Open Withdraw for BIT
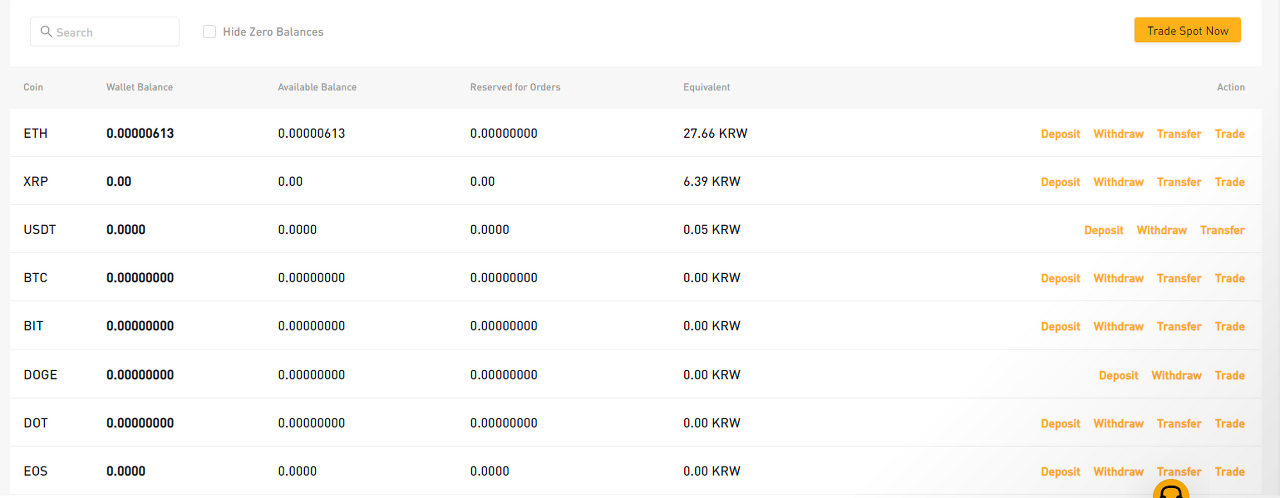This screenshot has height=498, width=1280. (x=1118, y=326)
